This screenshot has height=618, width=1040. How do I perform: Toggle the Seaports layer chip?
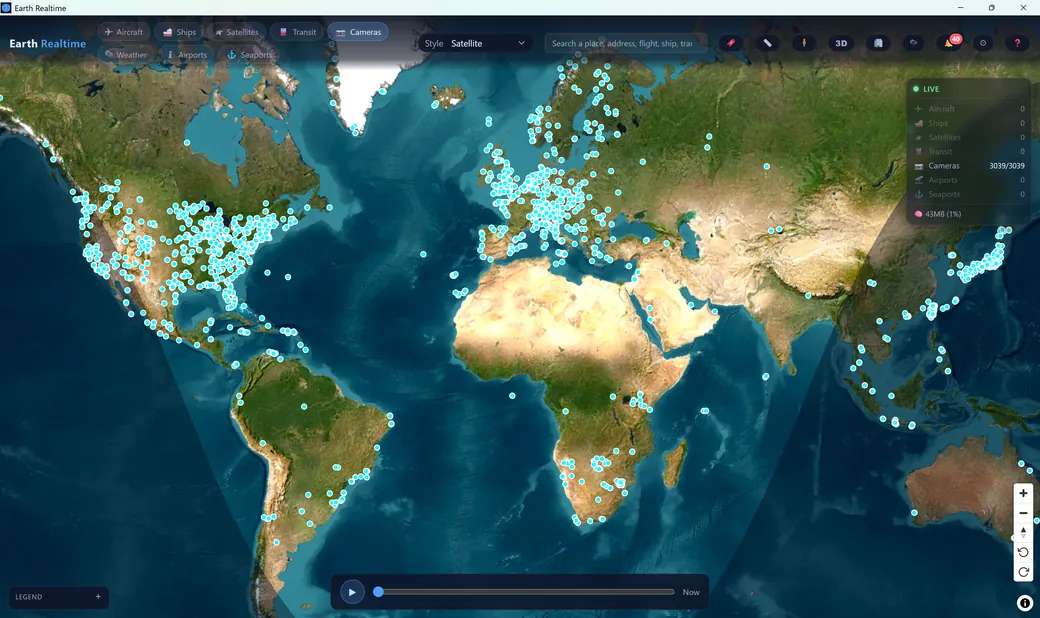[249, 55]
